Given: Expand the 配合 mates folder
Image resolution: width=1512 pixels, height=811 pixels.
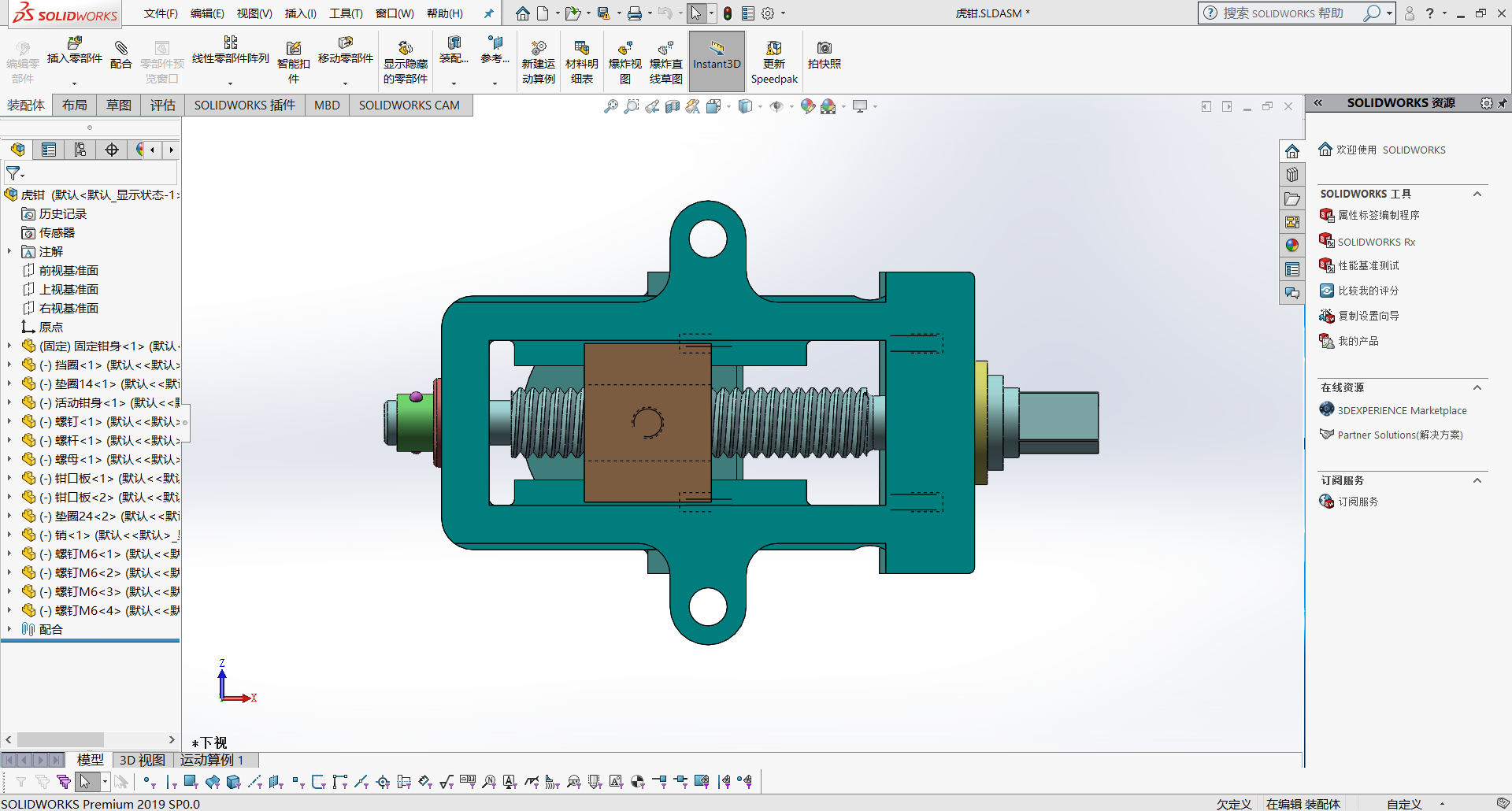Looking at the screenshot, I should click(x=9, y=629).
